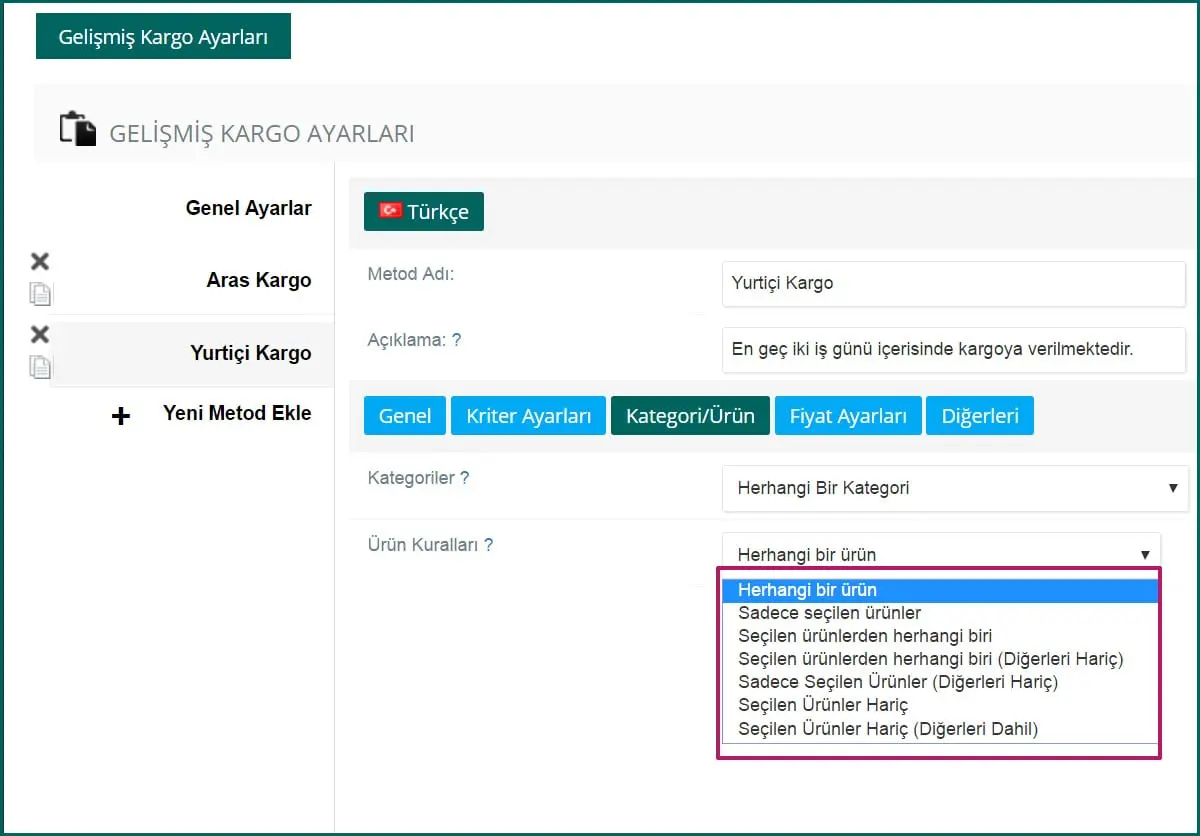Delete the Aras Kargo method
The image size is (1200, 836).
(x=40, y=262)
